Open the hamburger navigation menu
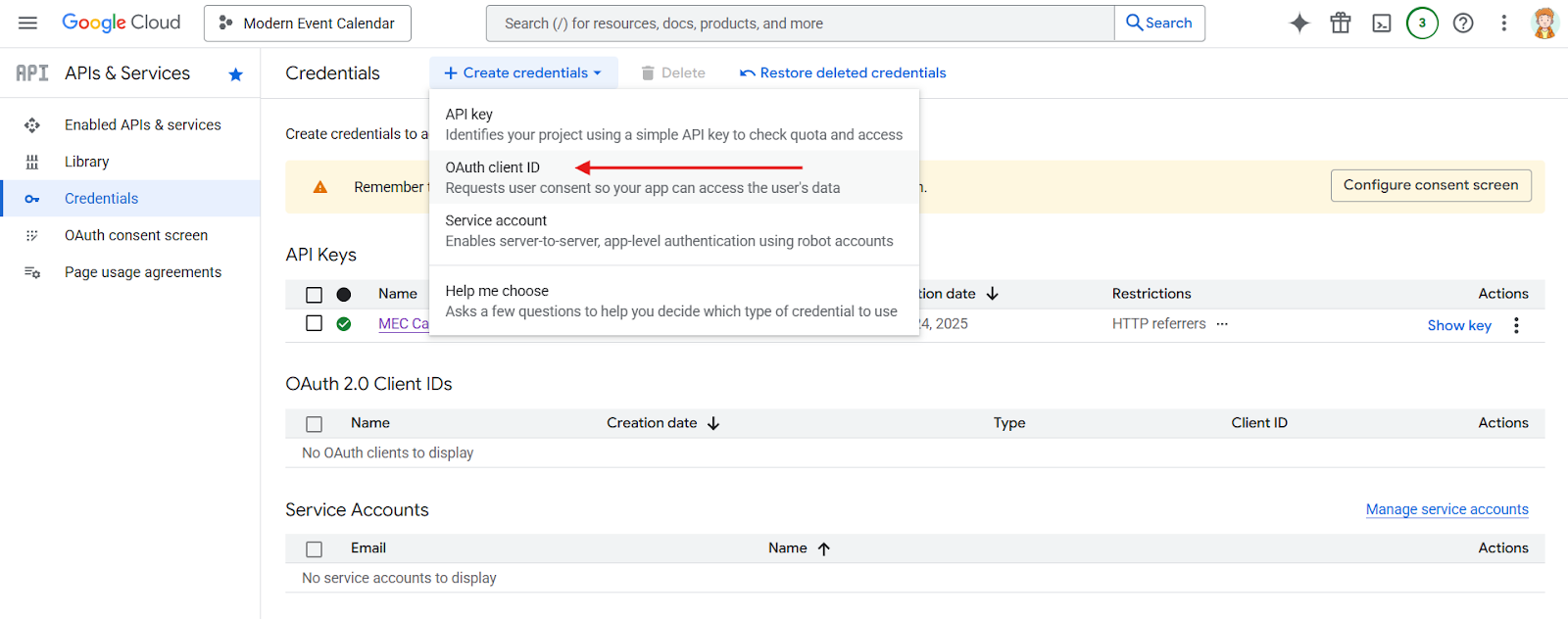Viewport: 1568px width, 619px height. click(x=27, y=23)
